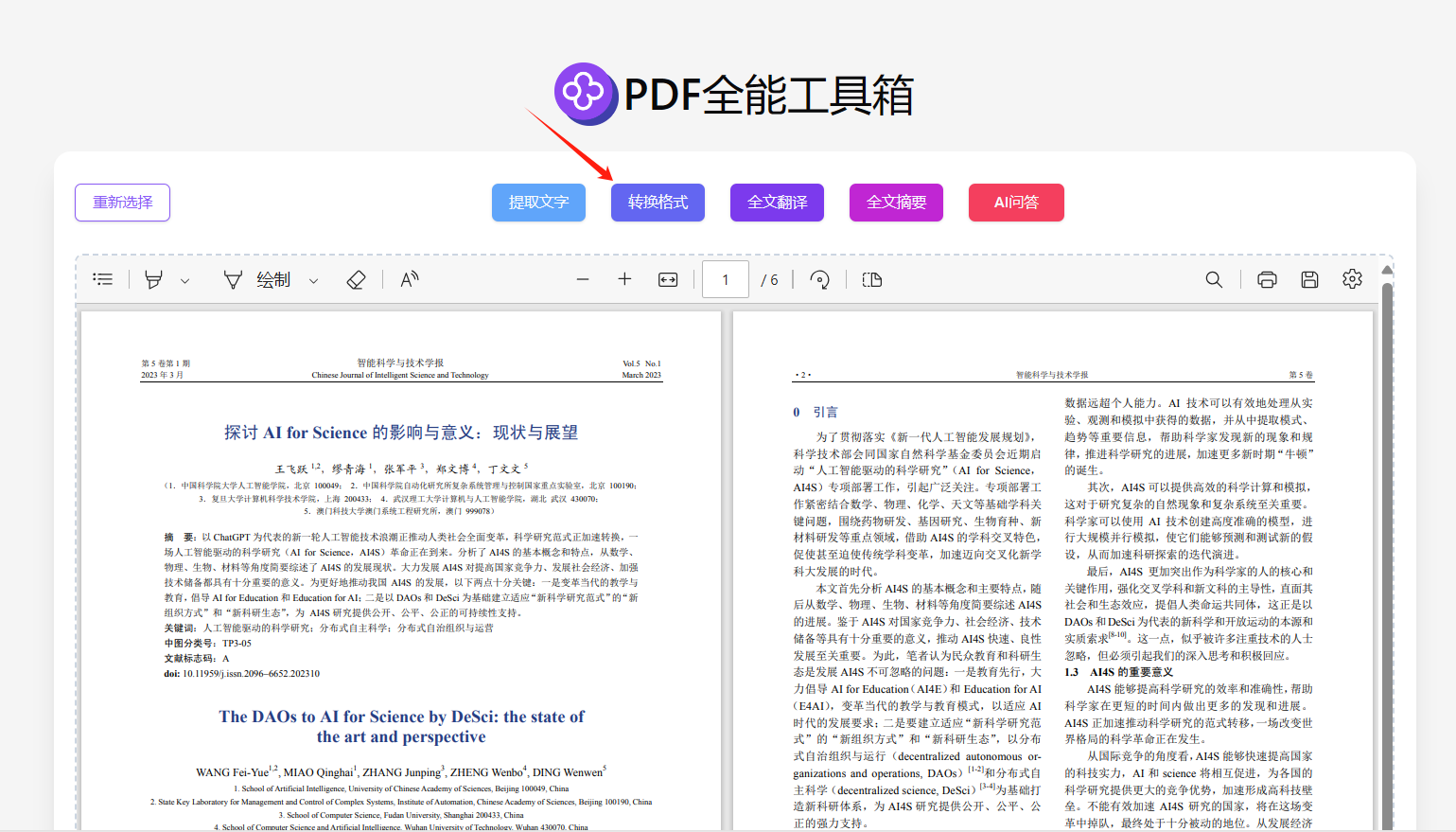Open the AI问答 feature
This screenshot has height=832, width=1456.
1016,203
